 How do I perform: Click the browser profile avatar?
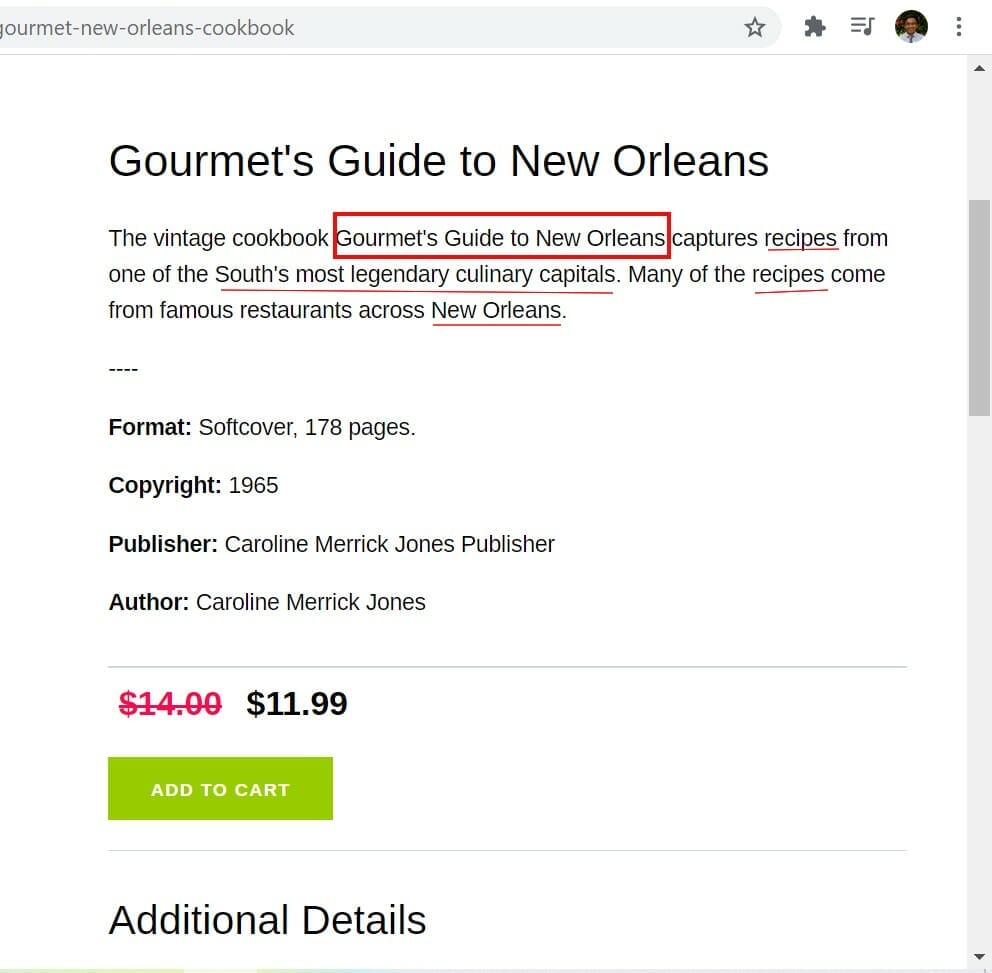click(911, 27)
